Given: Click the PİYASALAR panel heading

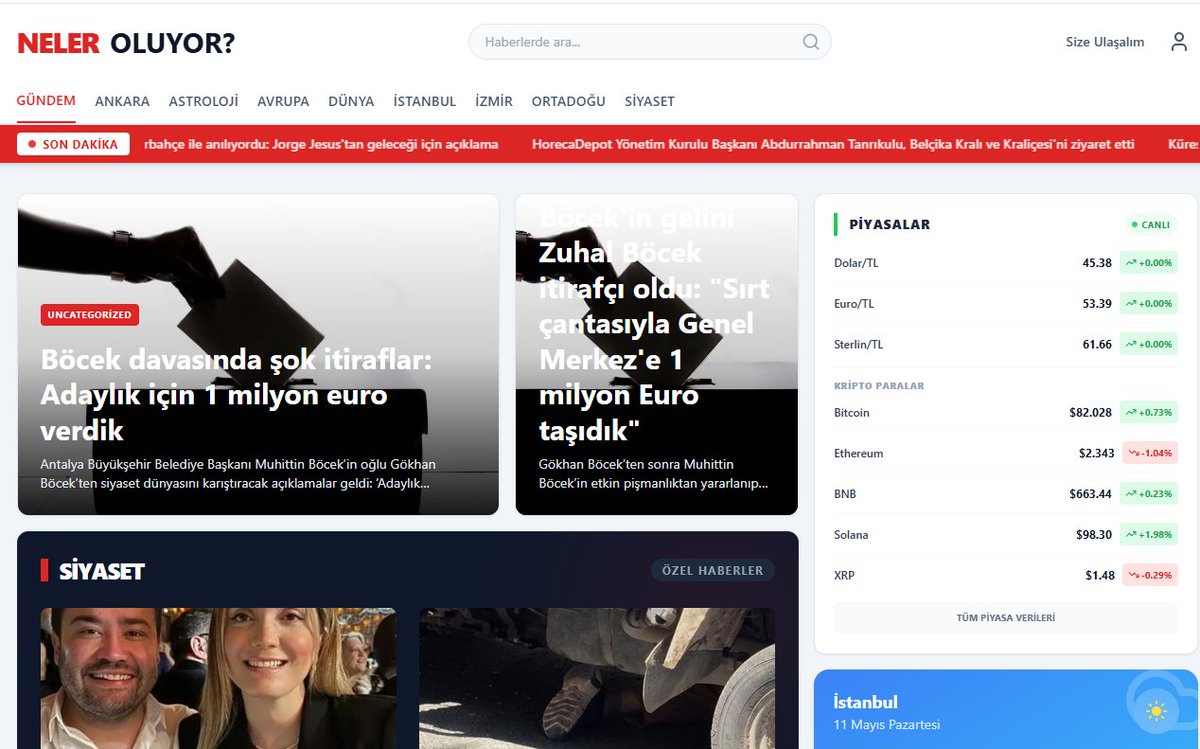Looking at the screenshot, I should [x=889, y=225].
